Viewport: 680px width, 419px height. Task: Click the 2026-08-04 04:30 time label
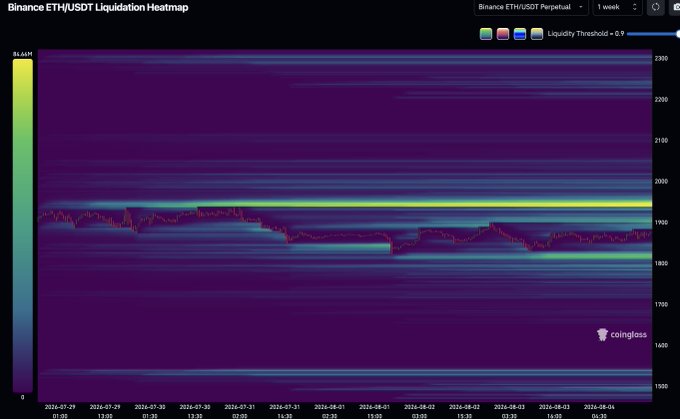pyautogui.click(x=599, y=411)
